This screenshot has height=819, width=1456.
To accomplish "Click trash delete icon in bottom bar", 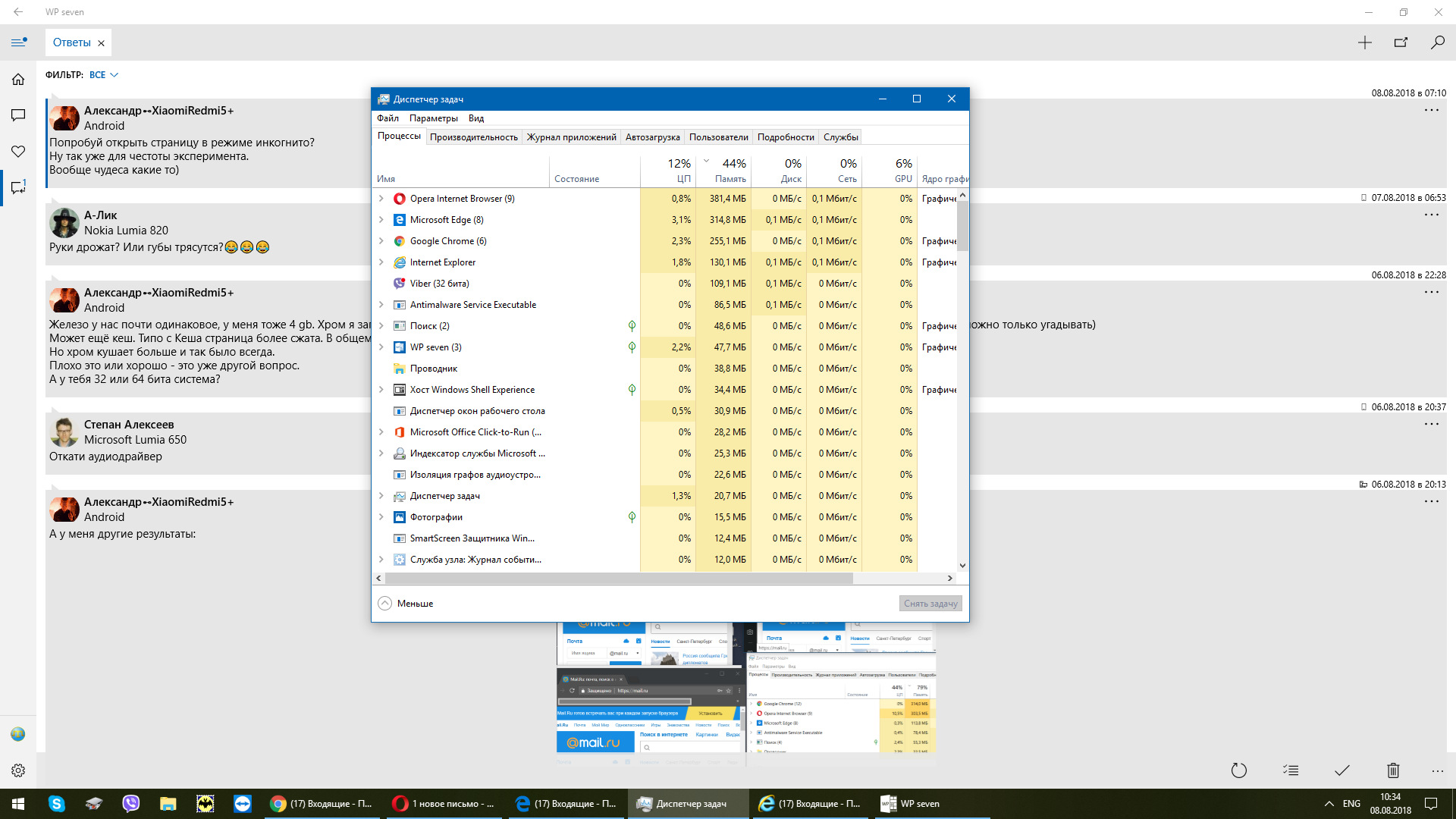I will coord(1393,770).
